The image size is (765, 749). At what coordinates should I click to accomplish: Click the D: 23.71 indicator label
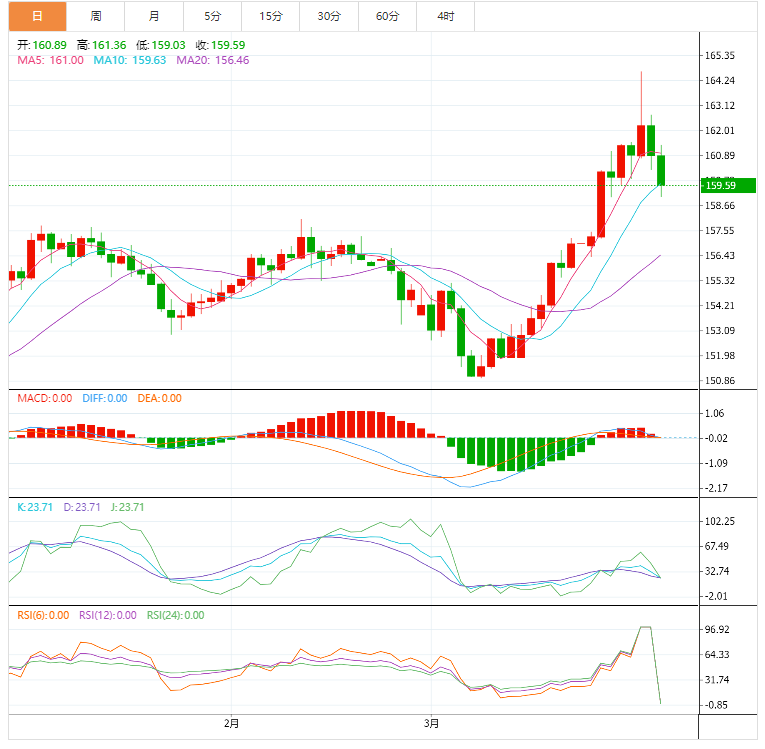point(82,507)
